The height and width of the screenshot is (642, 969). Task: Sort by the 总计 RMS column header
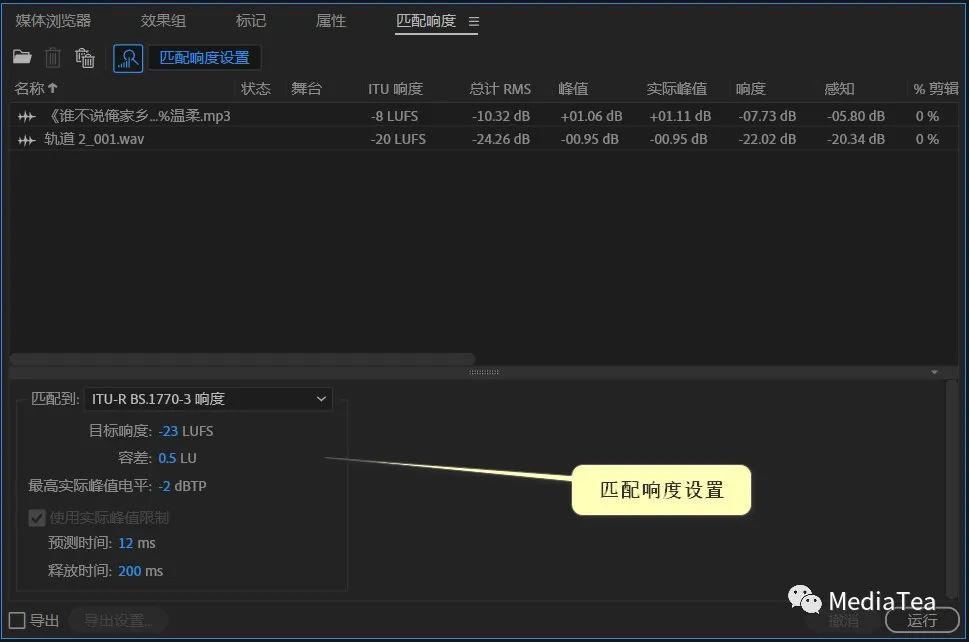500,89
